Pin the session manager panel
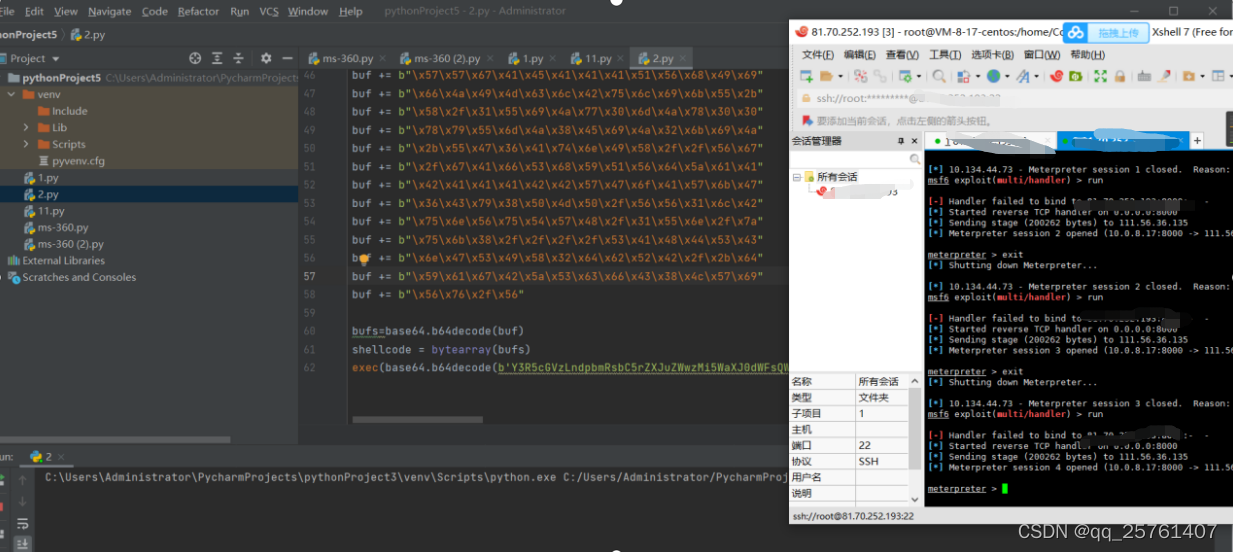 902,141
